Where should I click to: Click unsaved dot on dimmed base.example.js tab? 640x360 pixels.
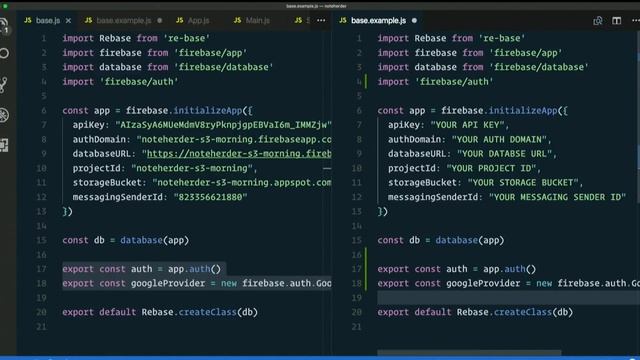(160, 20)
